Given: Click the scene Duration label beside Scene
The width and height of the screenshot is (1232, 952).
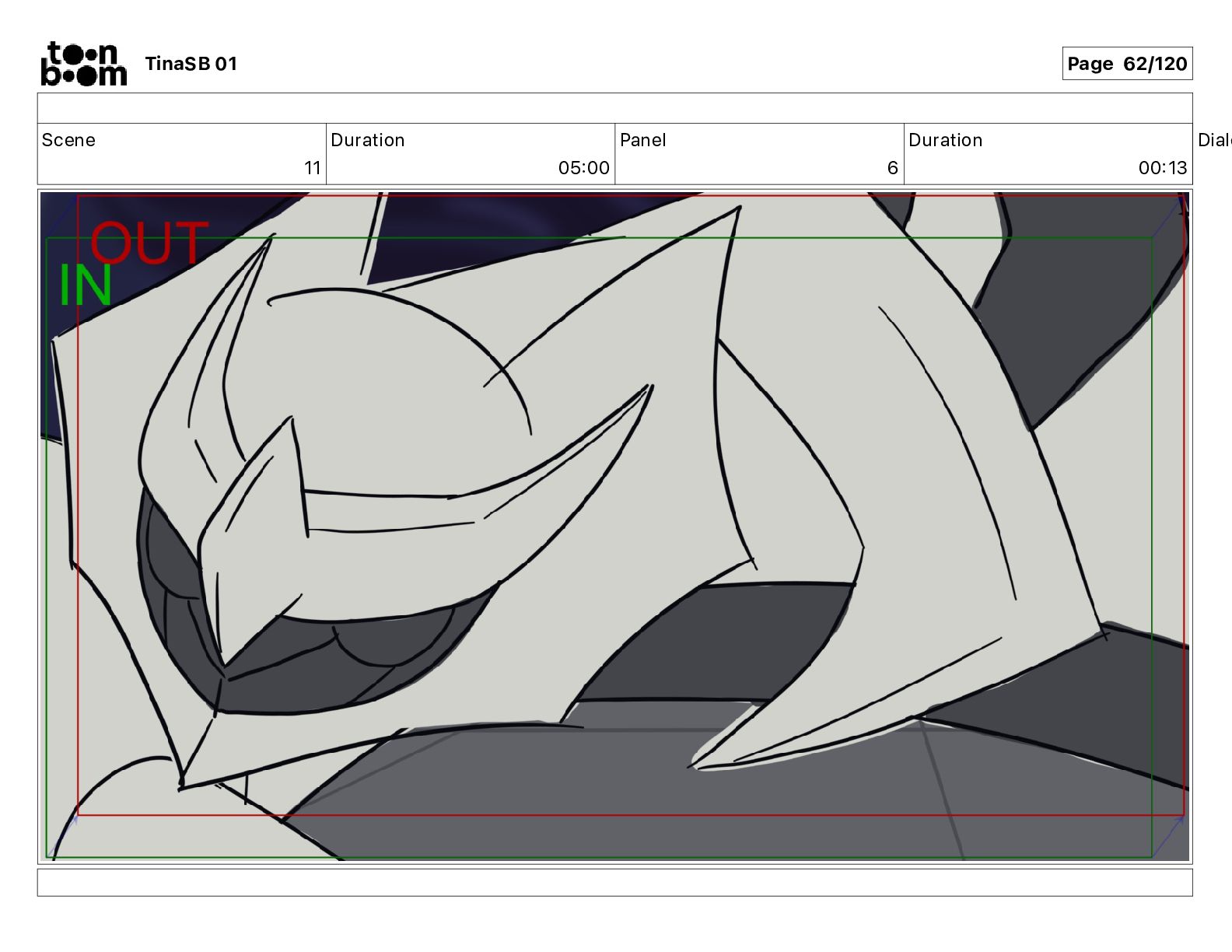Looking at the screenshot, I should 368,140.
